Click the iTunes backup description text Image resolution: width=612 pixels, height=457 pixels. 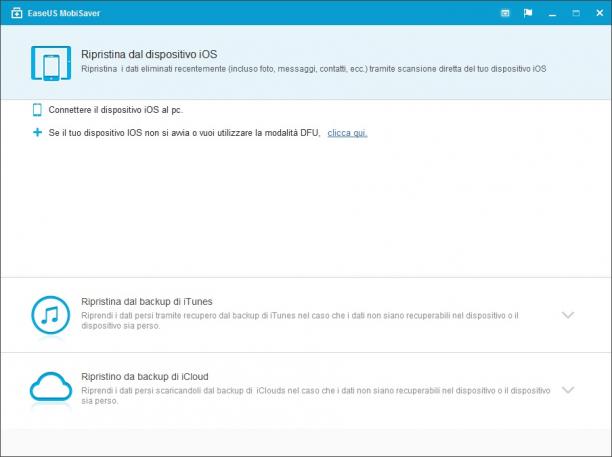tap(300, 320)
